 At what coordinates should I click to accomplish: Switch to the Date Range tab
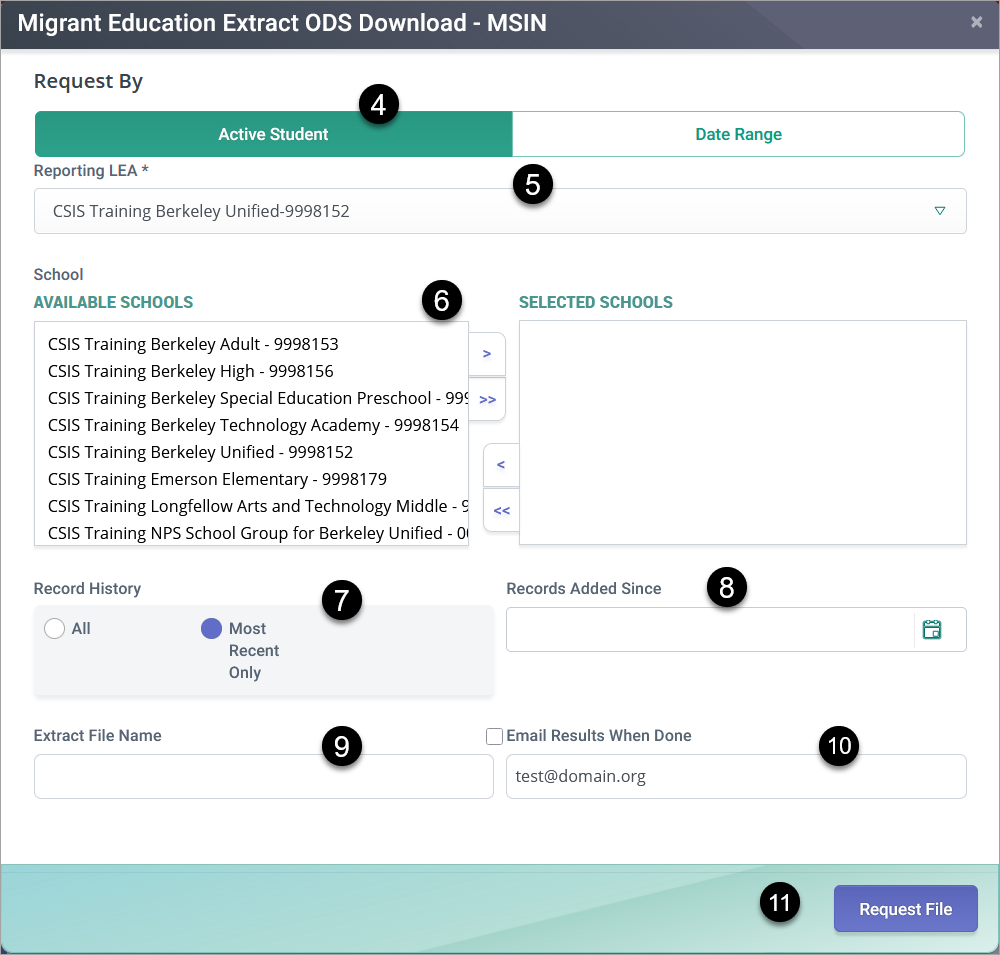pos(739,134)
